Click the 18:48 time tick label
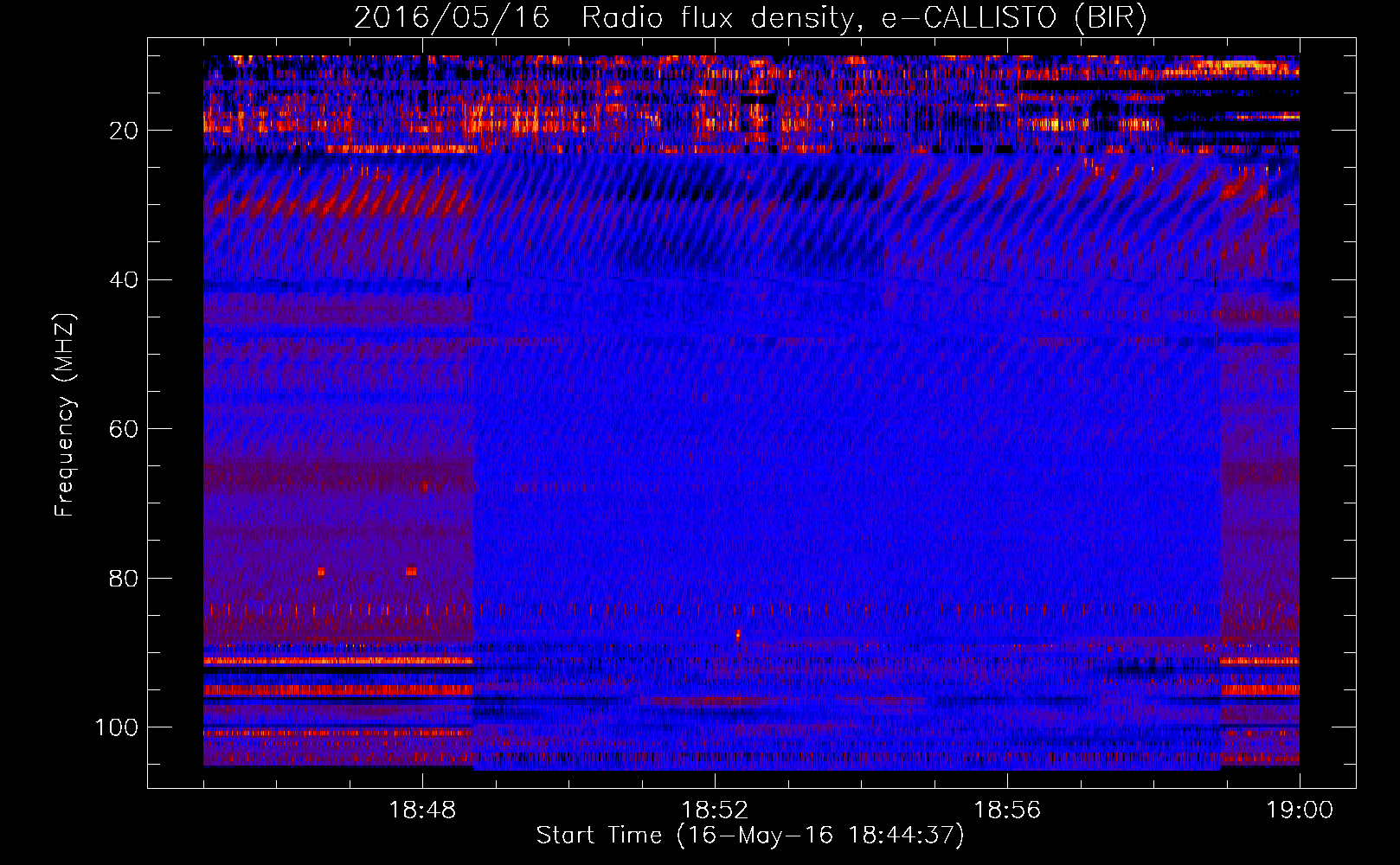 point(422,811)
